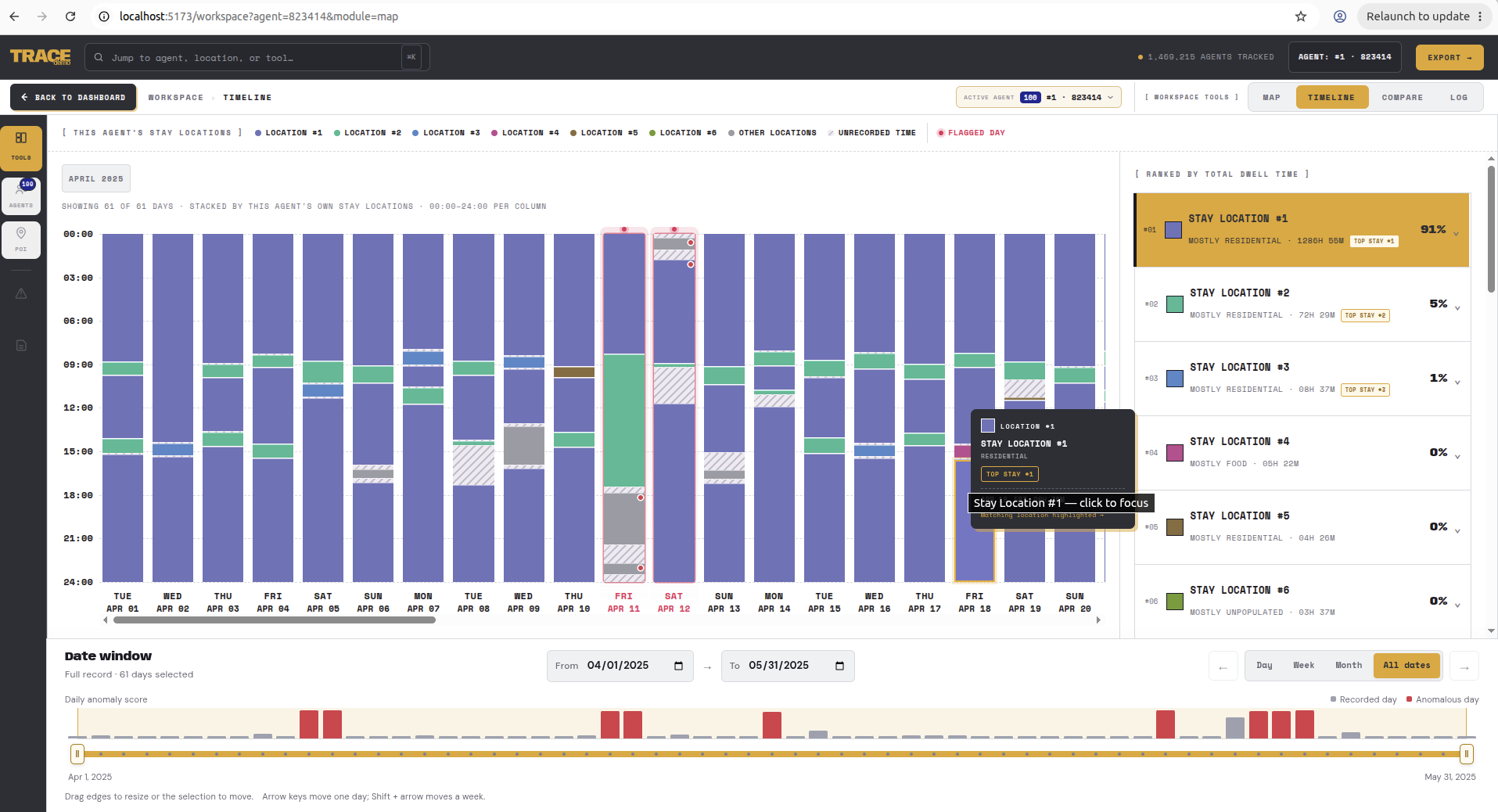Toggle Location #1 in legend

(289, 133)
